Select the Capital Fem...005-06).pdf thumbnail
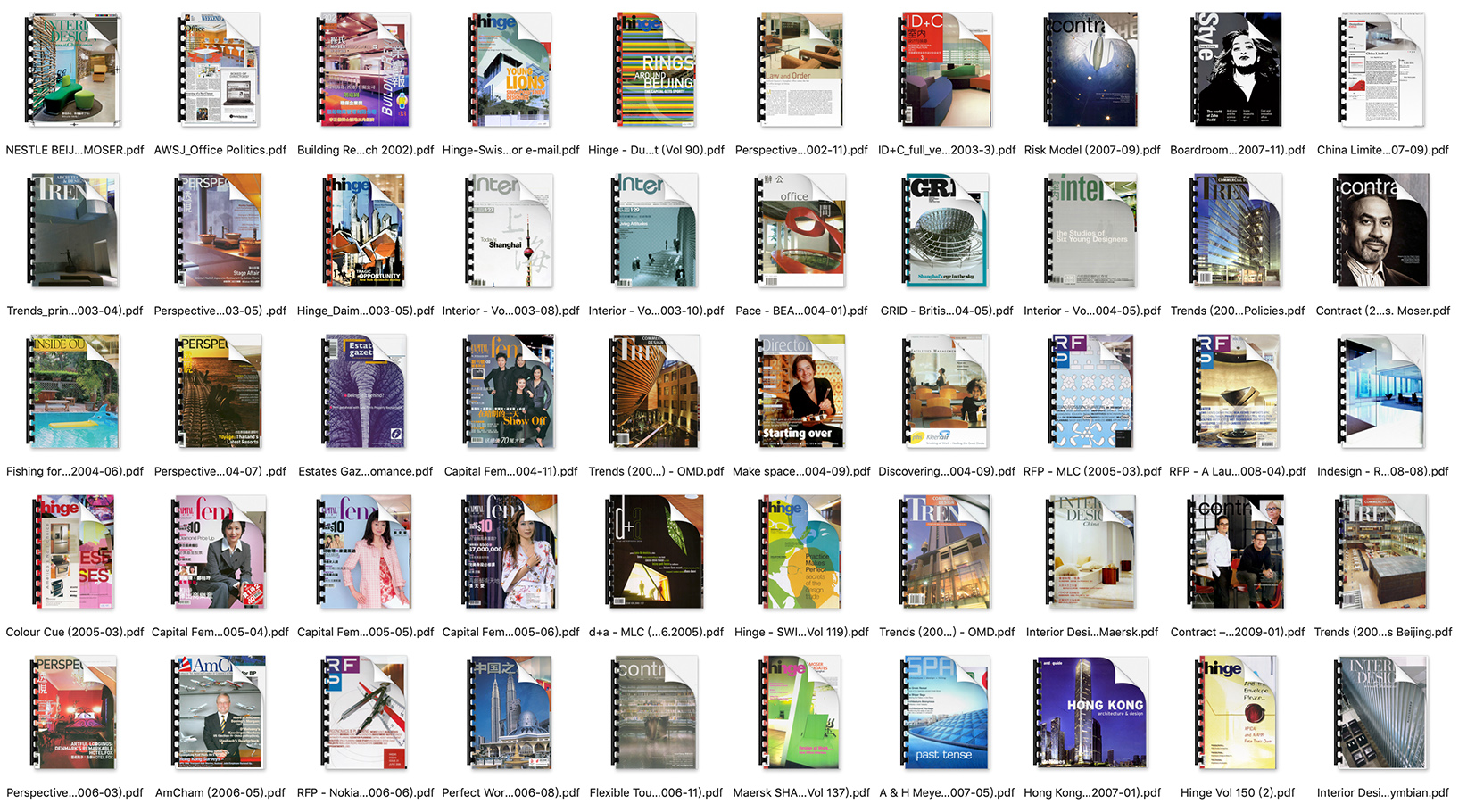Screen dimensions: 1467x812 click(x=510, y=551)
